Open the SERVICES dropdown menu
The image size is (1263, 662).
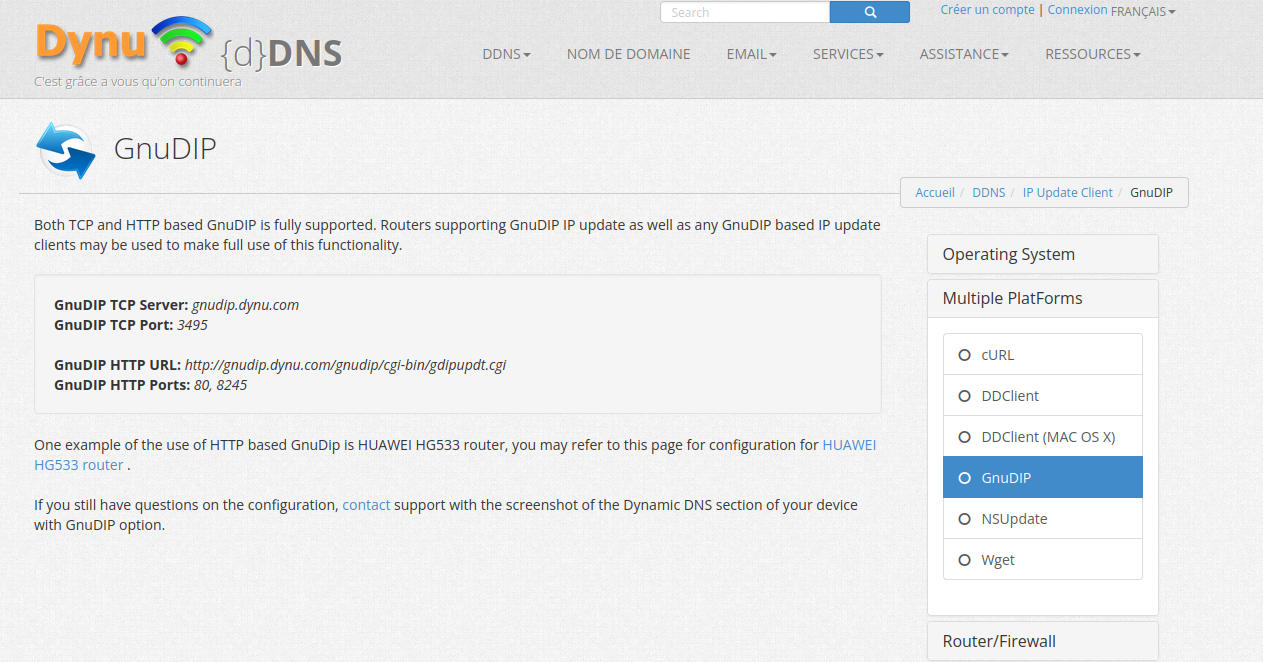847,54
